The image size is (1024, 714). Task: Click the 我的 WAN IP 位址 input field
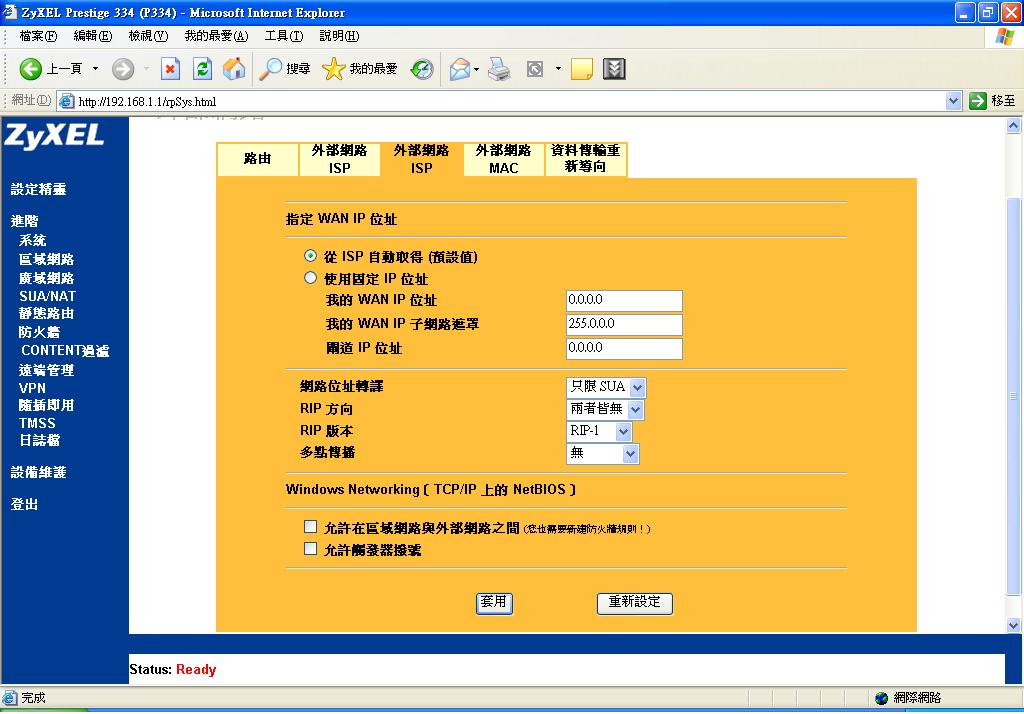(x=624, y=300)
